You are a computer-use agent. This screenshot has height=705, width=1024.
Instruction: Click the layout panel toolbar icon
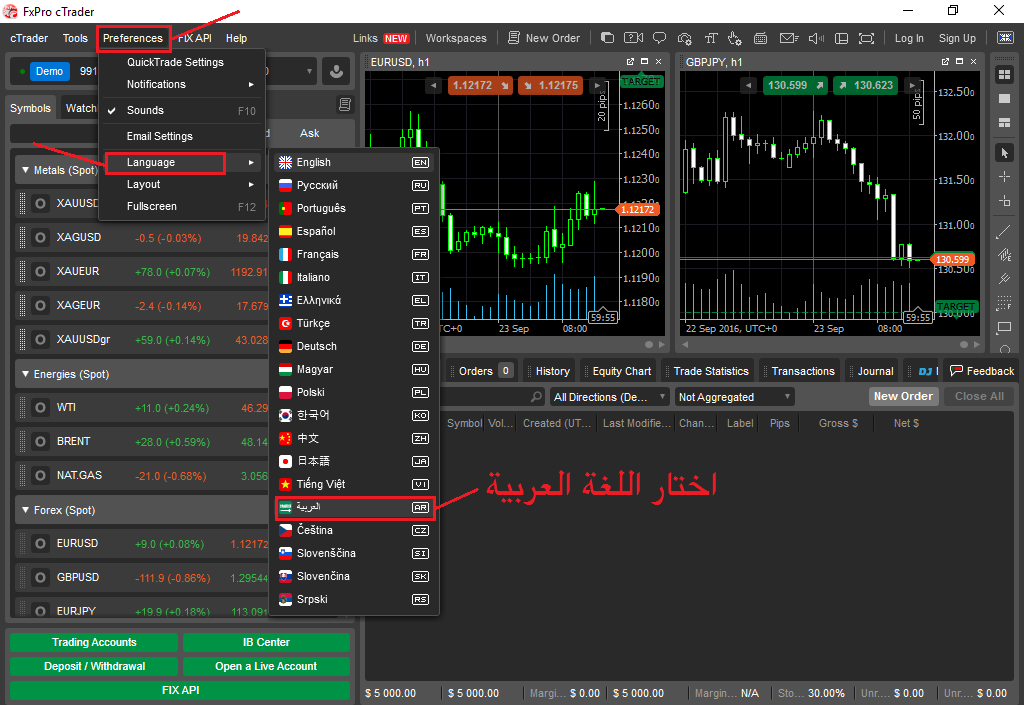[841, 39]
